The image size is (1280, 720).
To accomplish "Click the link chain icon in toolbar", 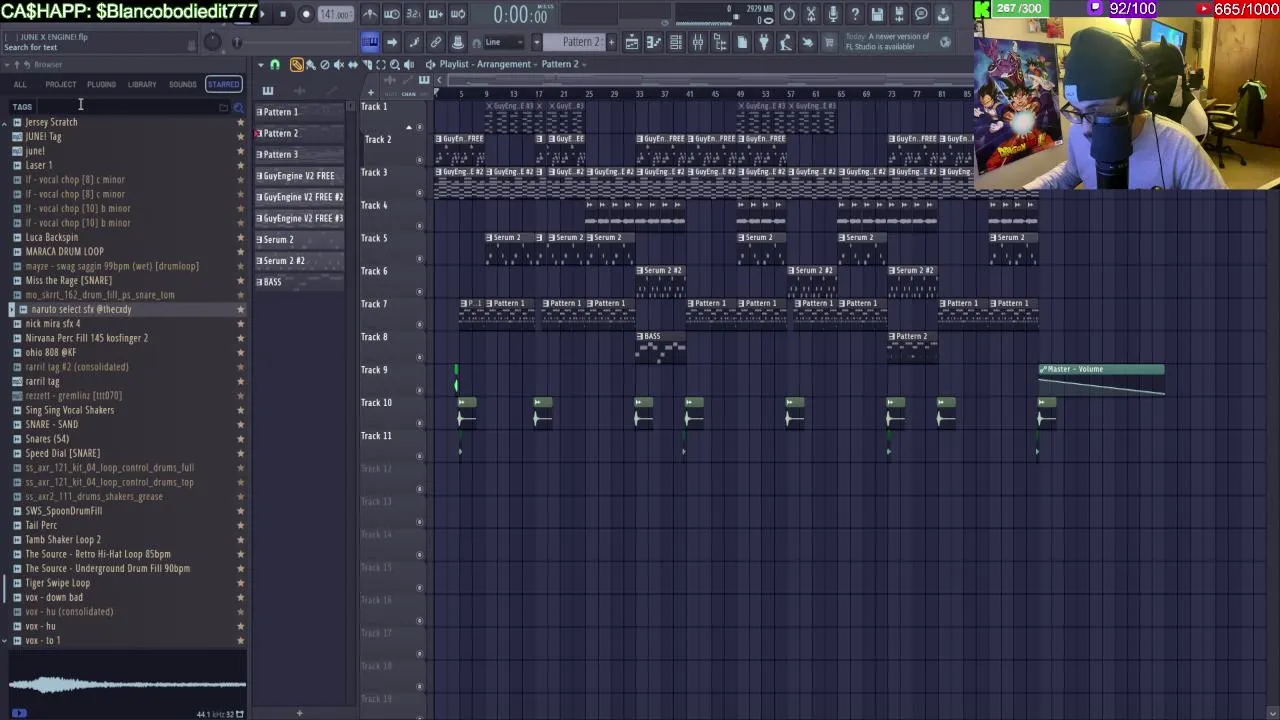I will 436,42.
